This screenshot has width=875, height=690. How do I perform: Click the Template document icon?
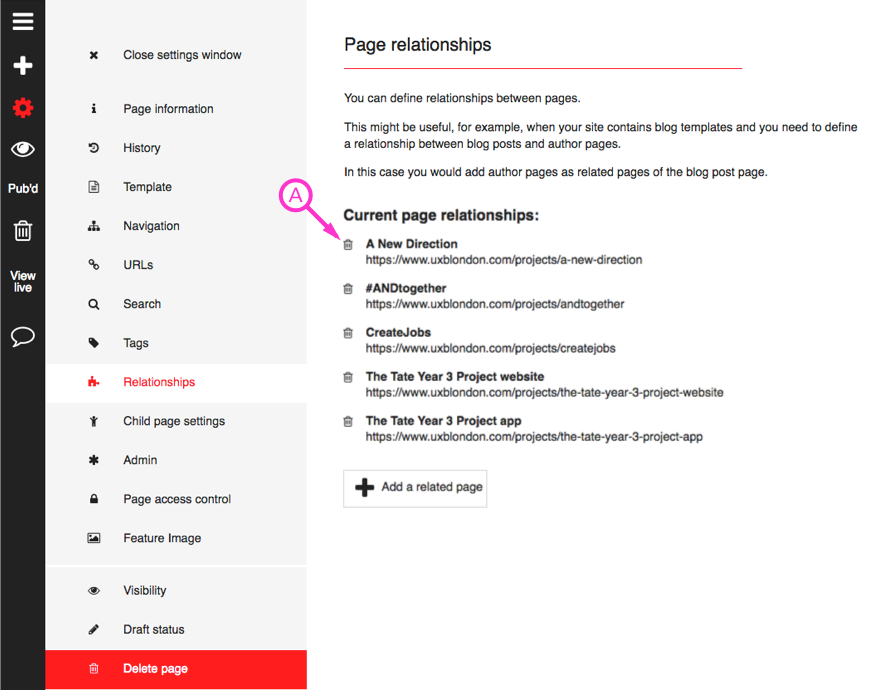[94, 187]
